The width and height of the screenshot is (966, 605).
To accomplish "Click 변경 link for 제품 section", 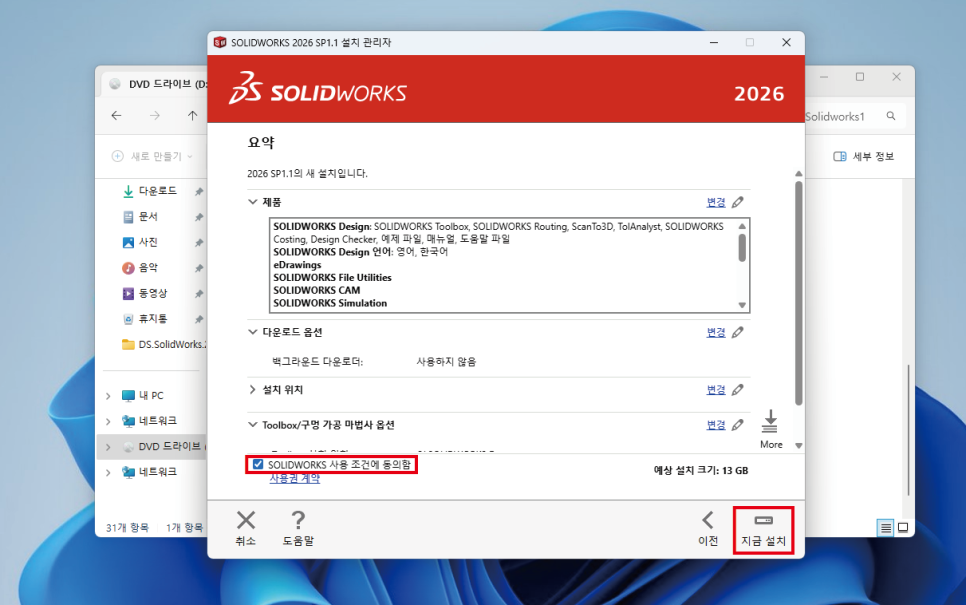I will coord(716,202).
